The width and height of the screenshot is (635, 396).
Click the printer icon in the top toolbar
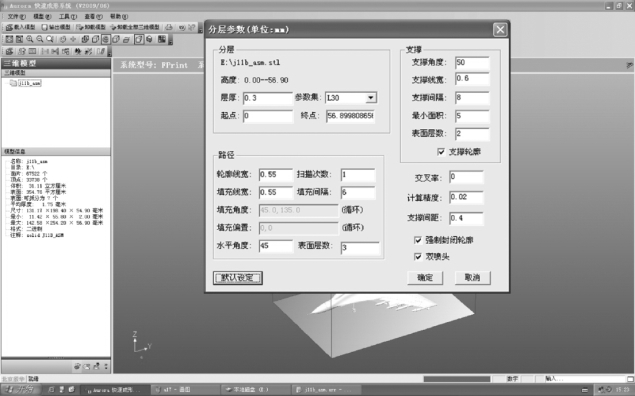[169, 27]
